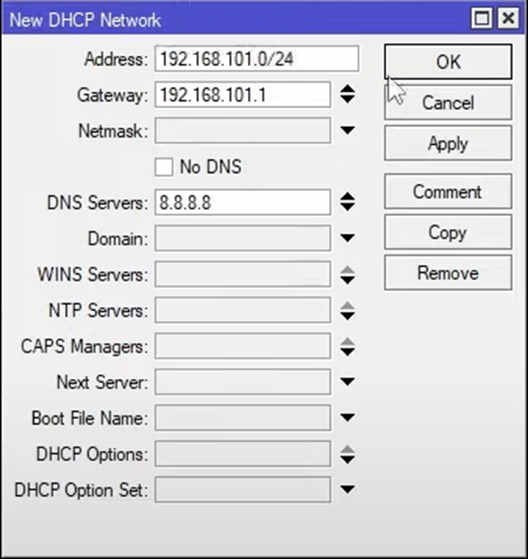Focus the Gateway input field
This screenshot has height=559, width=528.
(243, 94)
